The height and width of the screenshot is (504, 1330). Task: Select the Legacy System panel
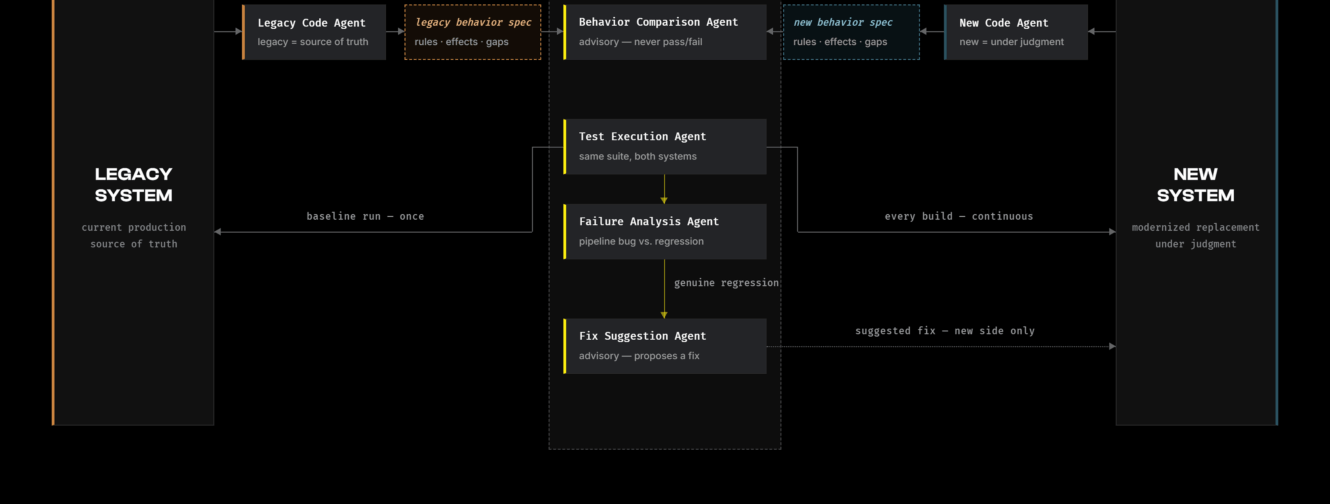tap(133, 212)
